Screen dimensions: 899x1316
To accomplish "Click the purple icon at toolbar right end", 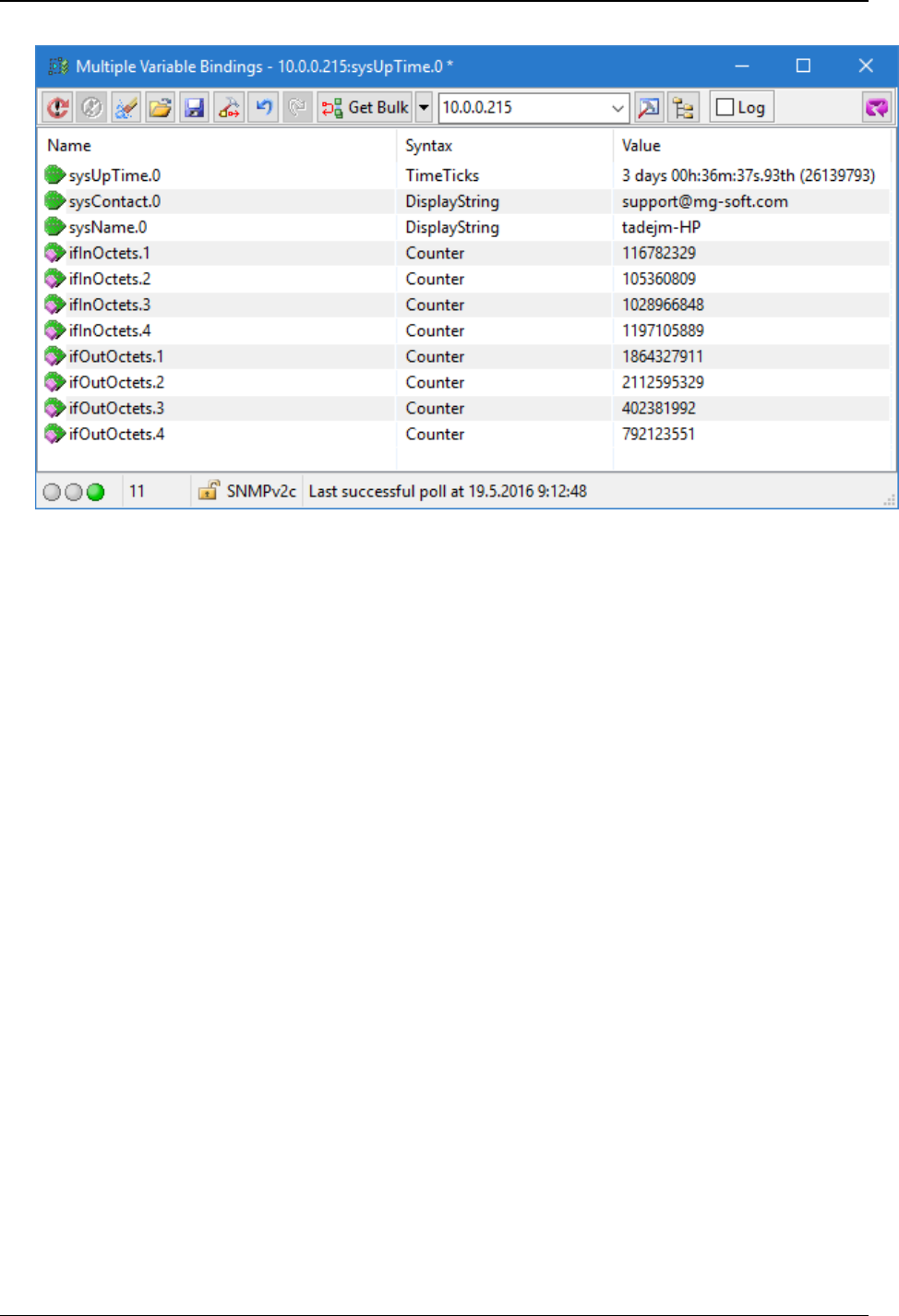I will [x=876, y=108].
